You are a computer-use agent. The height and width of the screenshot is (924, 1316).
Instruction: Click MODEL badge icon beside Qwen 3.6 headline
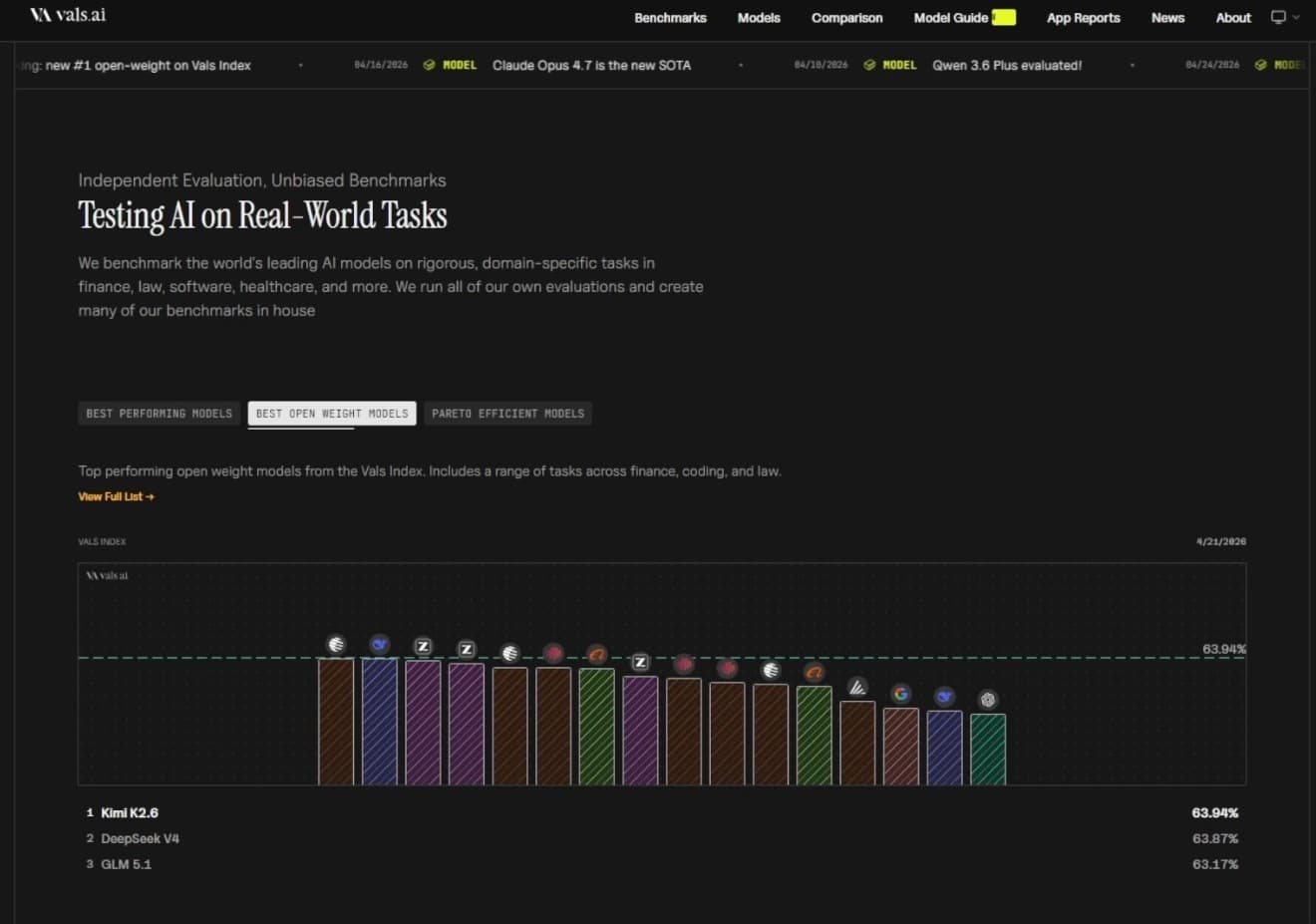coord(869,65)
